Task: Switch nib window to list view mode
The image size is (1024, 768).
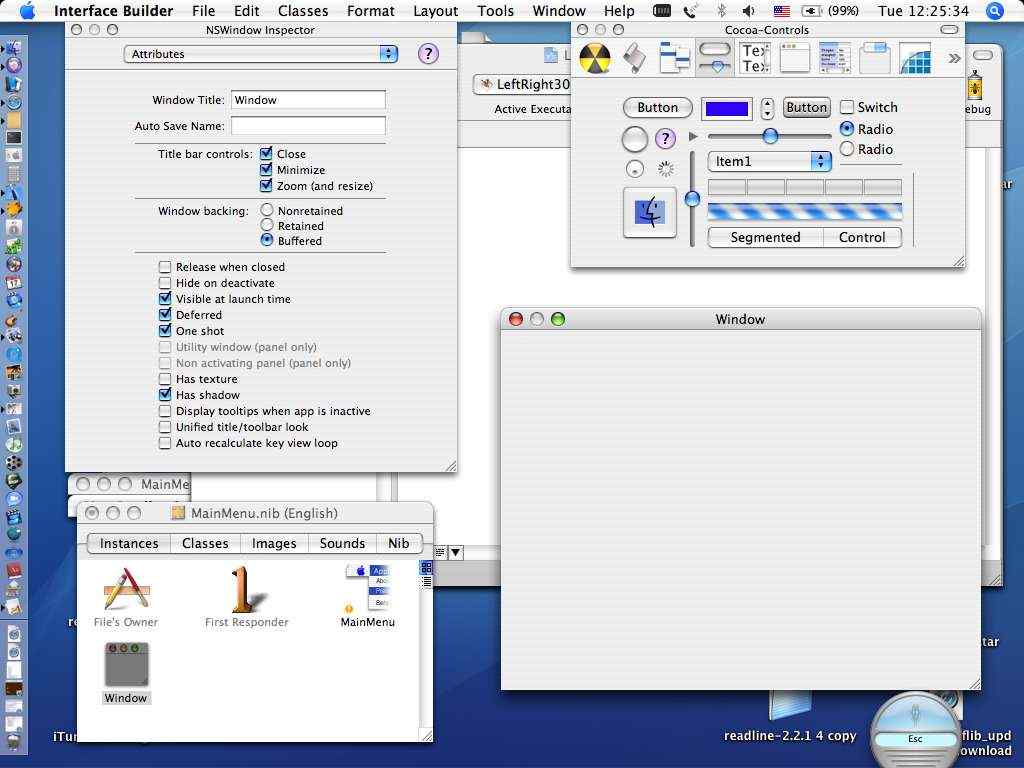Action: click(x=426, y=581)
